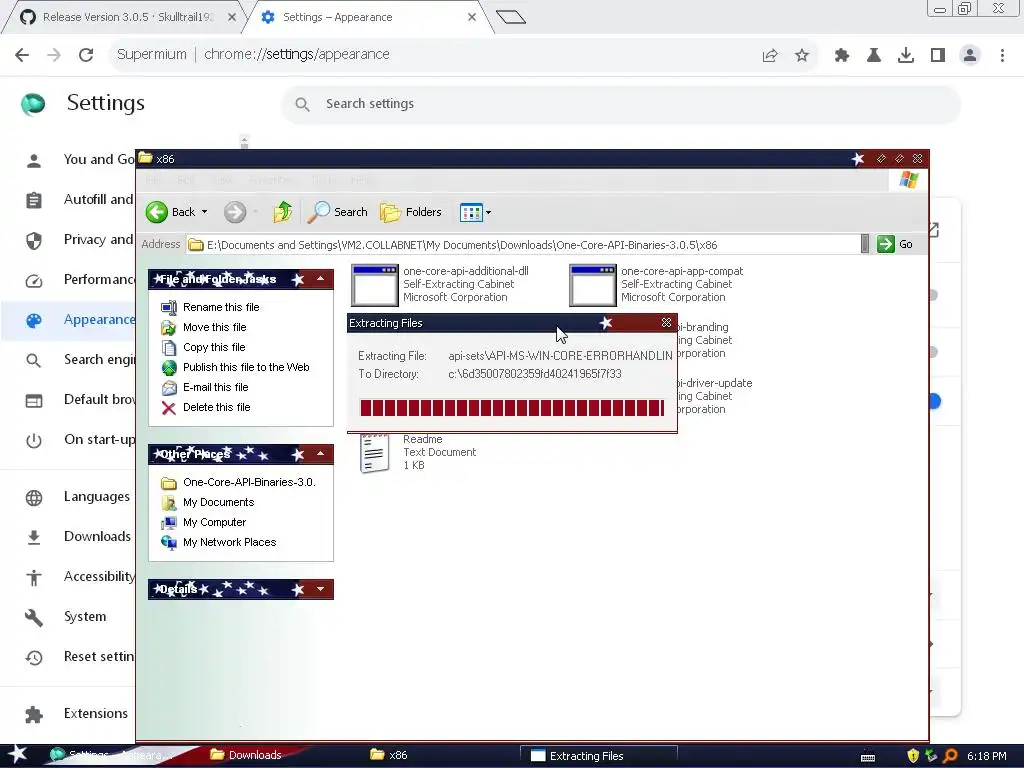This screenshot has height=768, width=1024.
Task: Click the Chrome back navigation arrow
Action: pyautogui.click(x=22, y=55)
